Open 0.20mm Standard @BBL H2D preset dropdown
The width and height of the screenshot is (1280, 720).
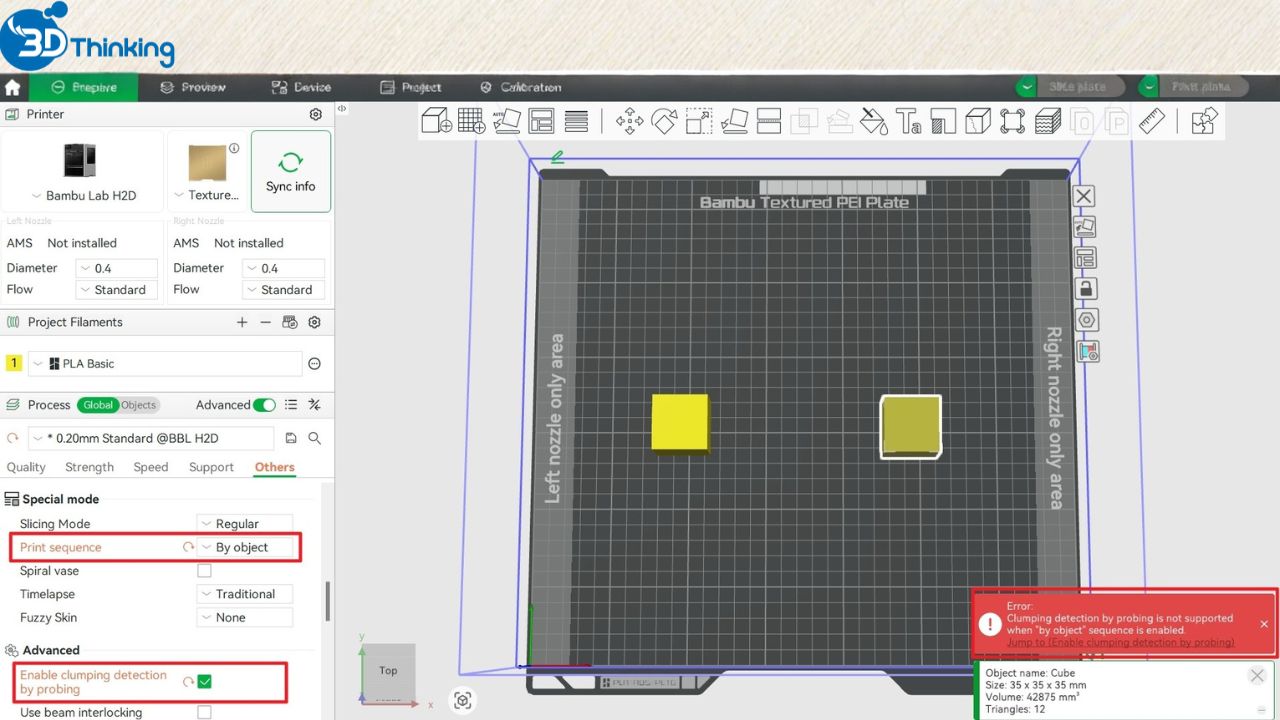150,438
